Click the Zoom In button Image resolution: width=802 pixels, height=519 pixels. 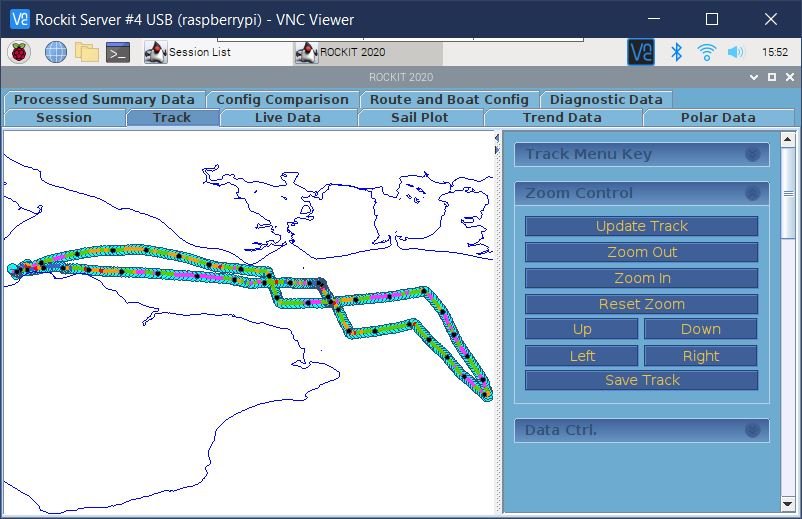[x=641, y=278]
